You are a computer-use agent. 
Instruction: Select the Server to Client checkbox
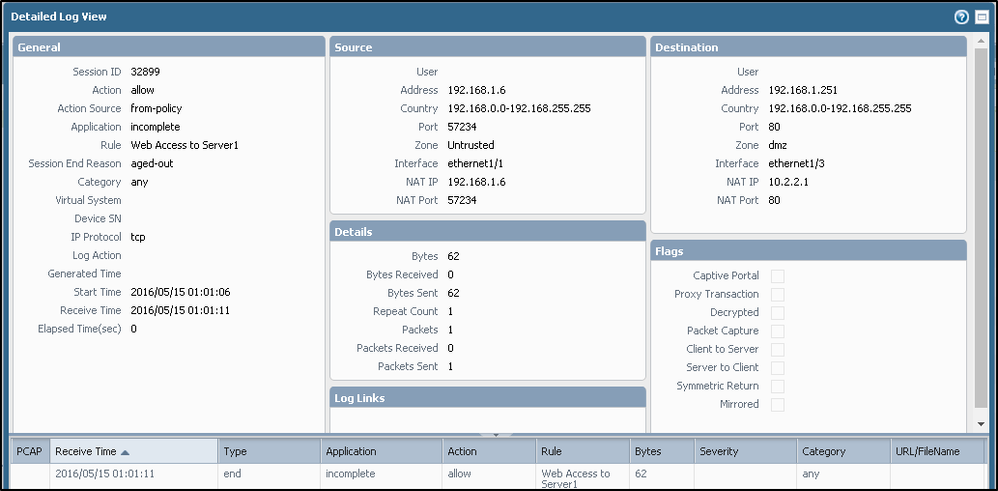[x=777, y=368]
